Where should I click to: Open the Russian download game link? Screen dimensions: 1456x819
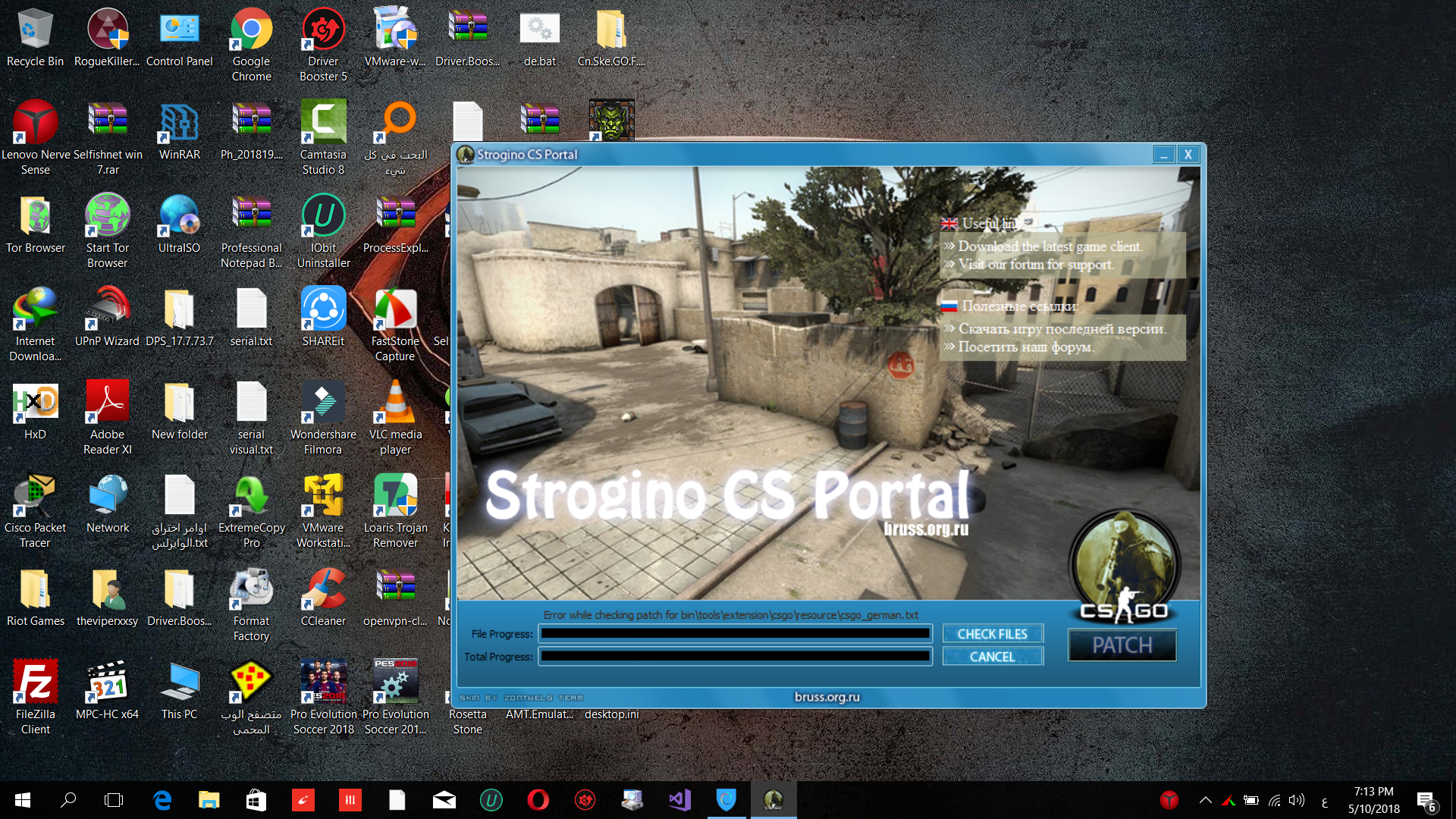tap(1062, 329)
